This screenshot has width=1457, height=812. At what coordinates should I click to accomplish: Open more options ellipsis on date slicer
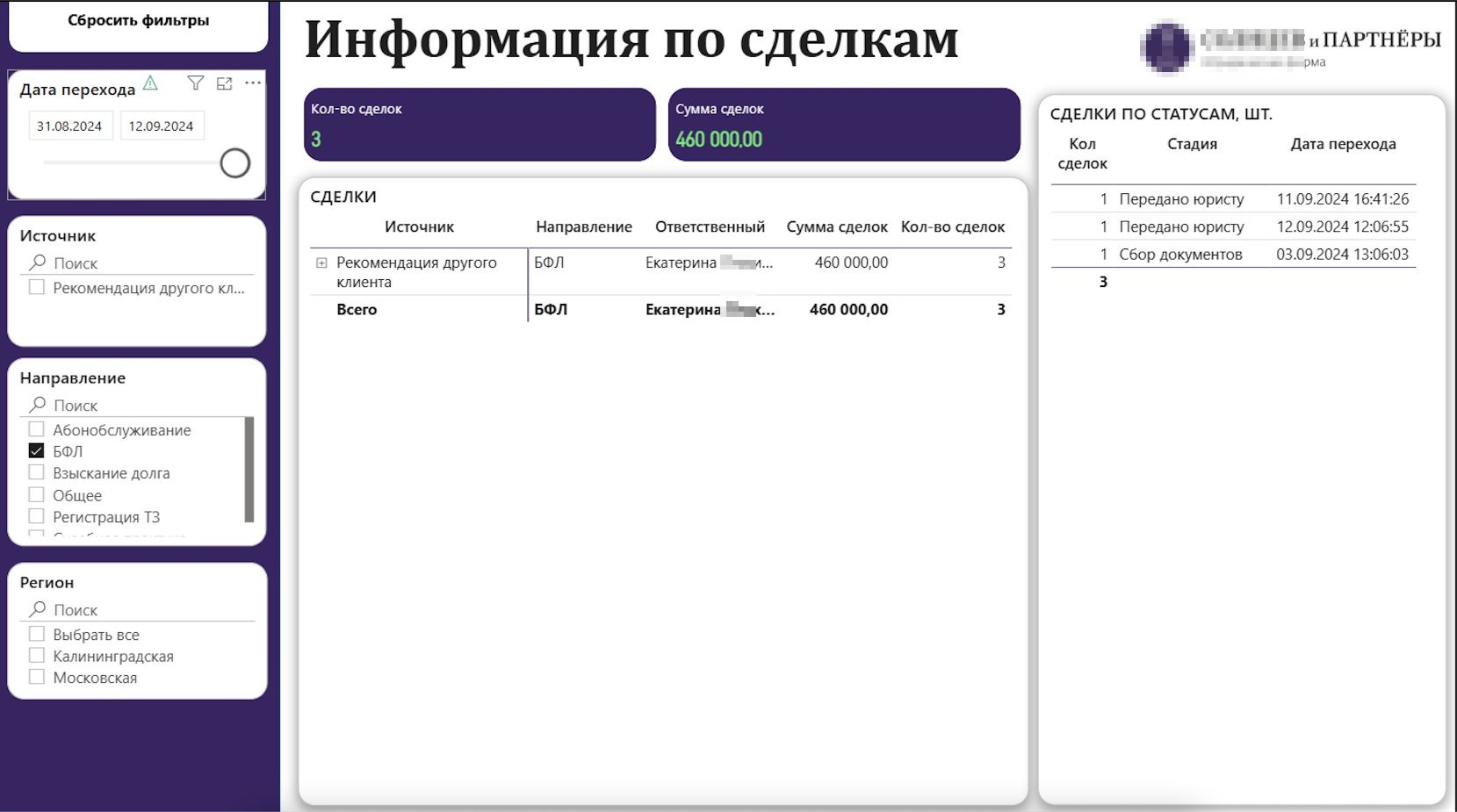(253, 83)
